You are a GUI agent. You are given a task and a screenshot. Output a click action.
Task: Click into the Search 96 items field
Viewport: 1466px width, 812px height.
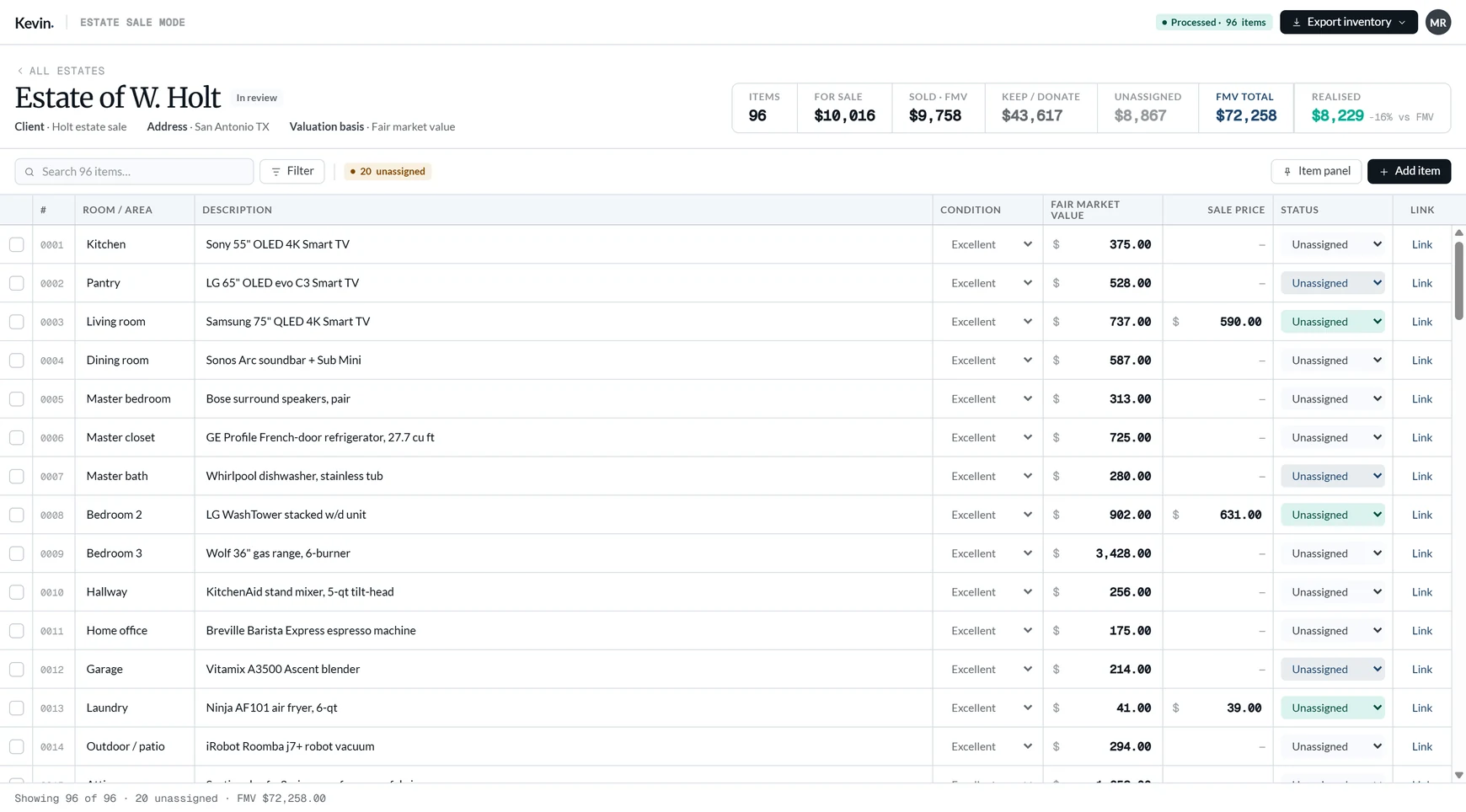click(x=134, y=172)
